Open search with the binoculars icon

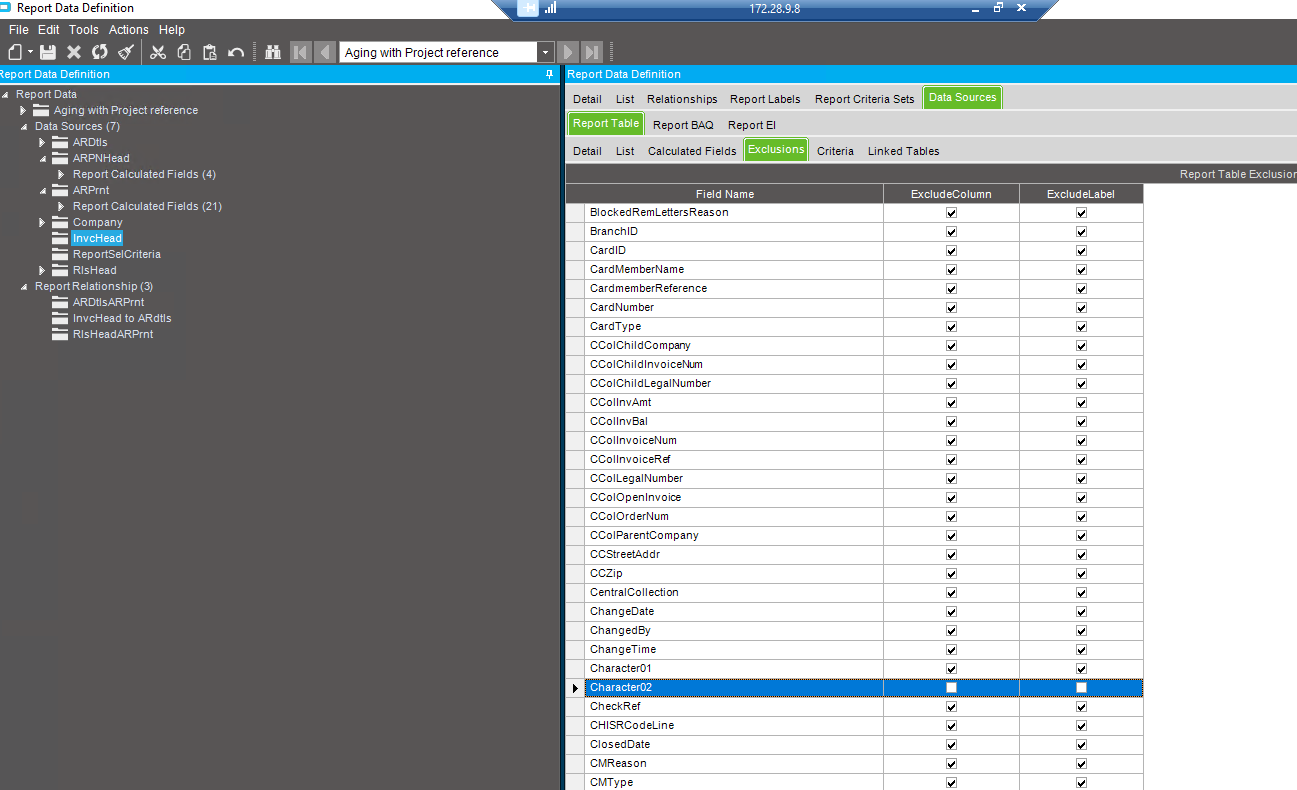pos(272,52)
